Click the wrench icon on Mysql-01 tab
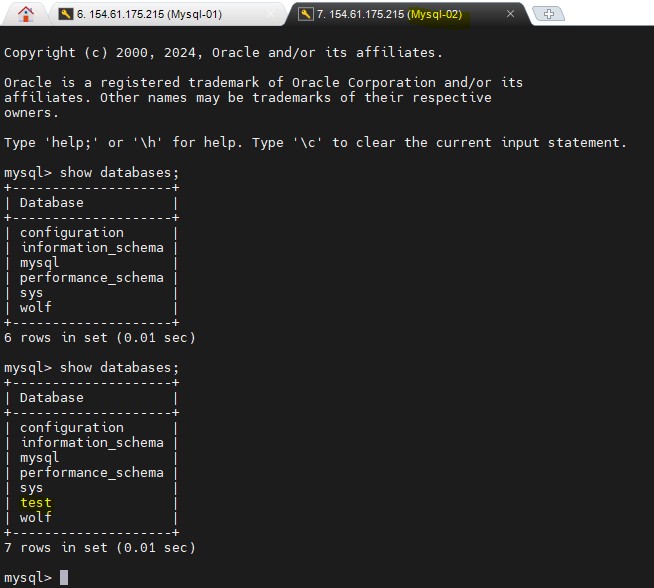 65,14
